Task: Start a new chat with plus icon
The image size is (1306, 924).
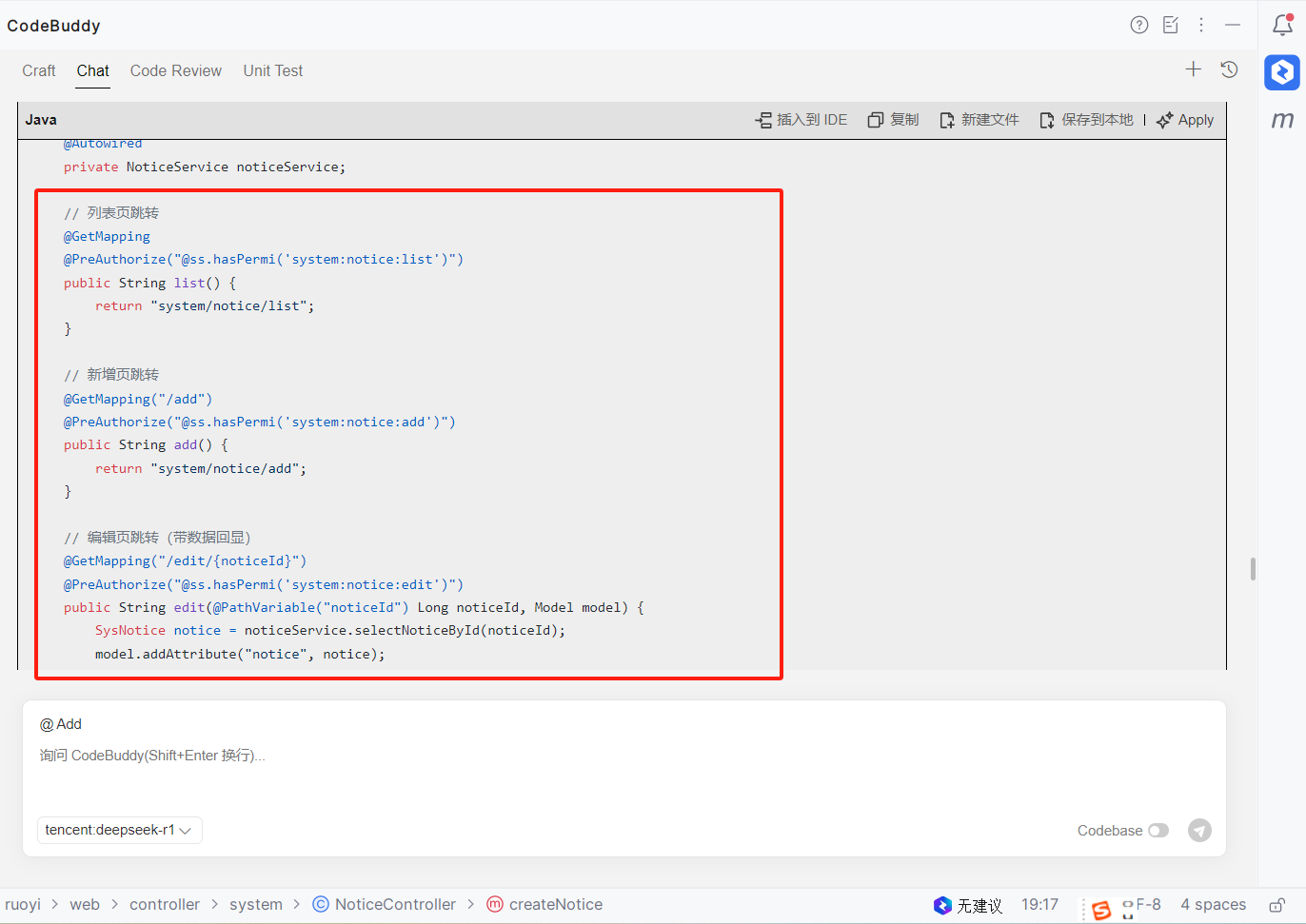Action: tap(1194, 69)
